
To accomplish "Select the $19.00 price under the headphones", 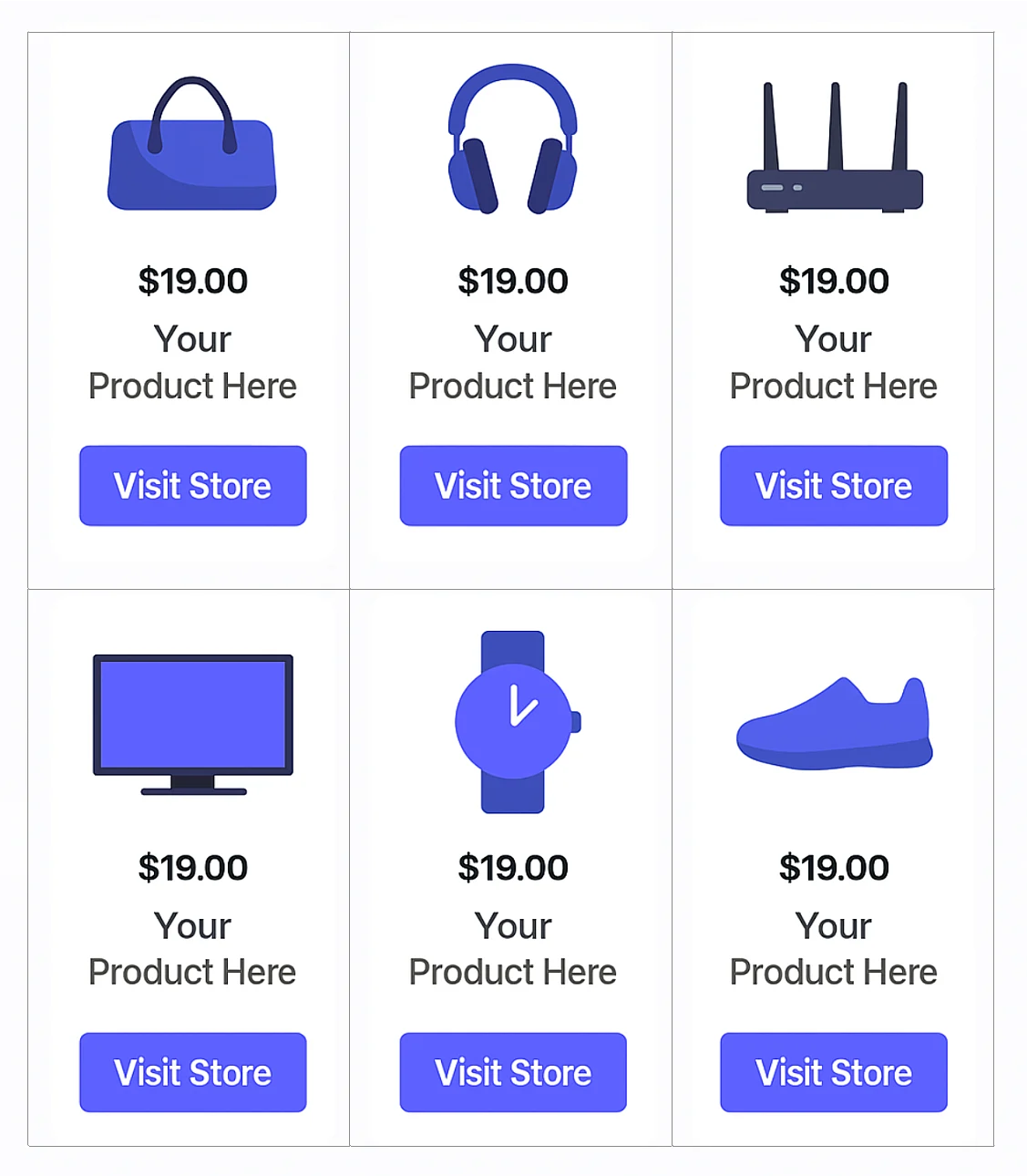I will coord(513,281).
